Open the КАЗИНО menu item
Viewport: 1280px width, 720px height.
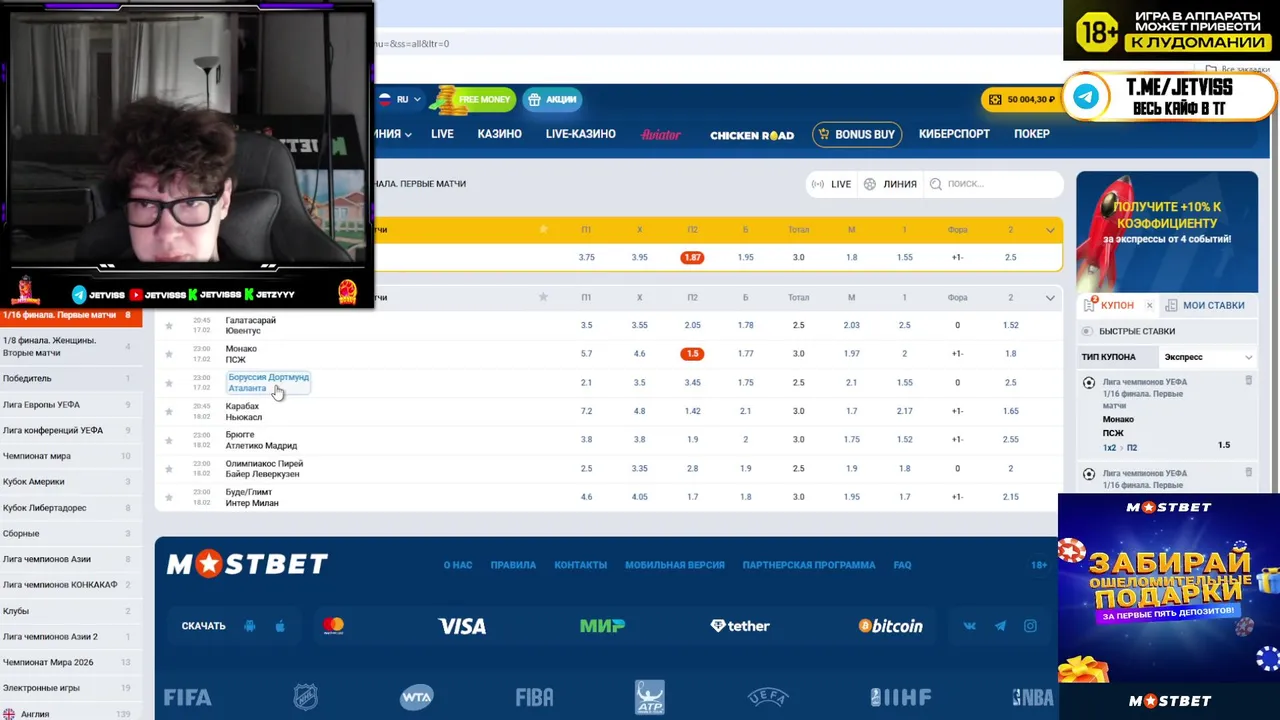click(x=499, y=134)
